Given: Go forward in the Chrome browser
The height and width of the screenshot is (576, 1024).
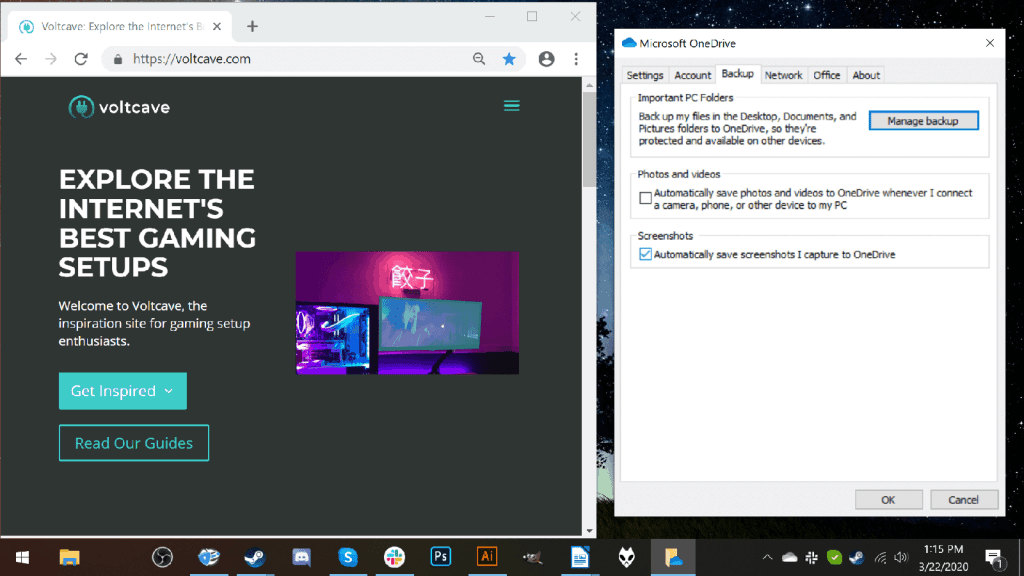Looking at the screenshot, I should click(51, 59).
